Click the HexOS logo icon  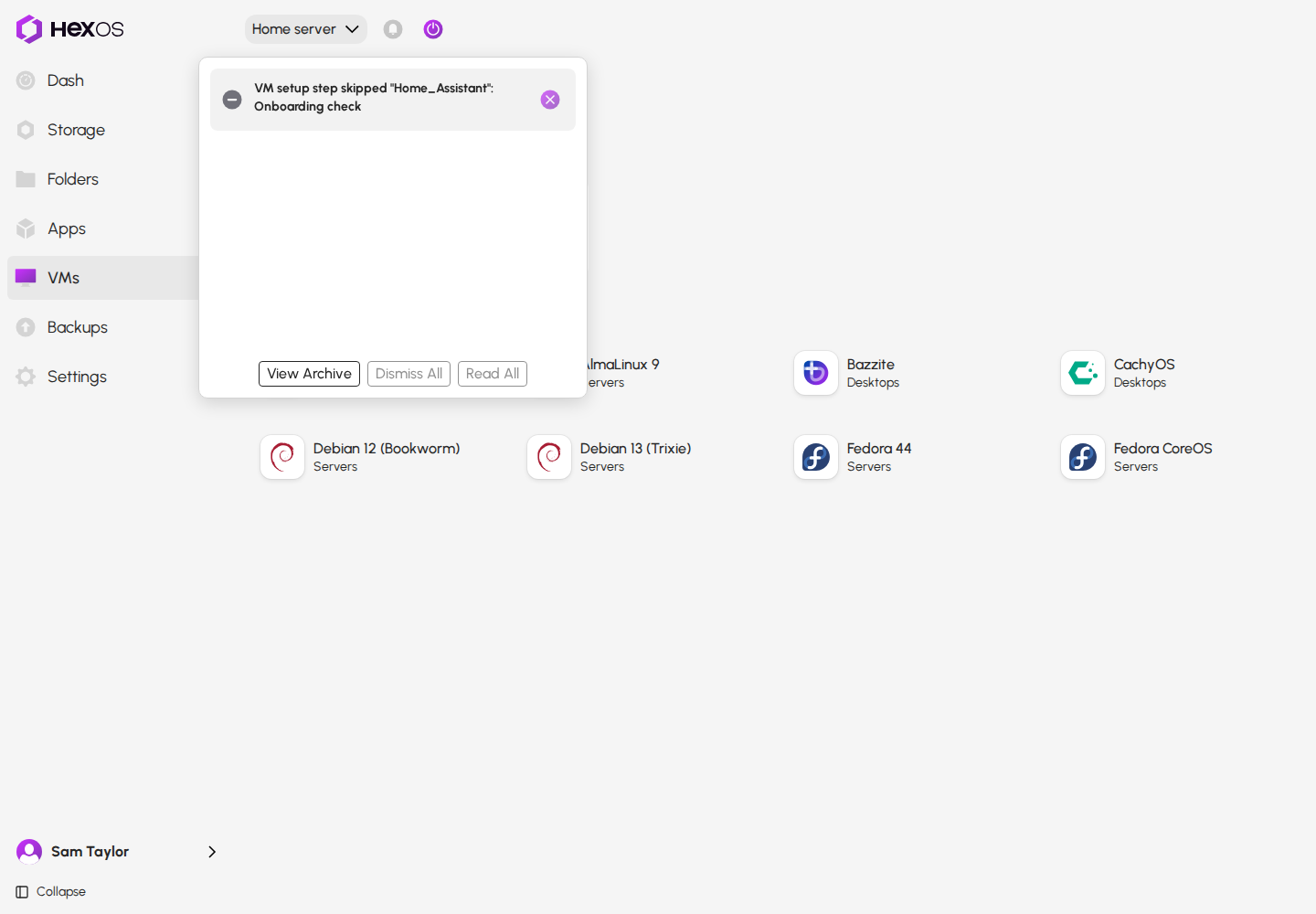(29, 29)
